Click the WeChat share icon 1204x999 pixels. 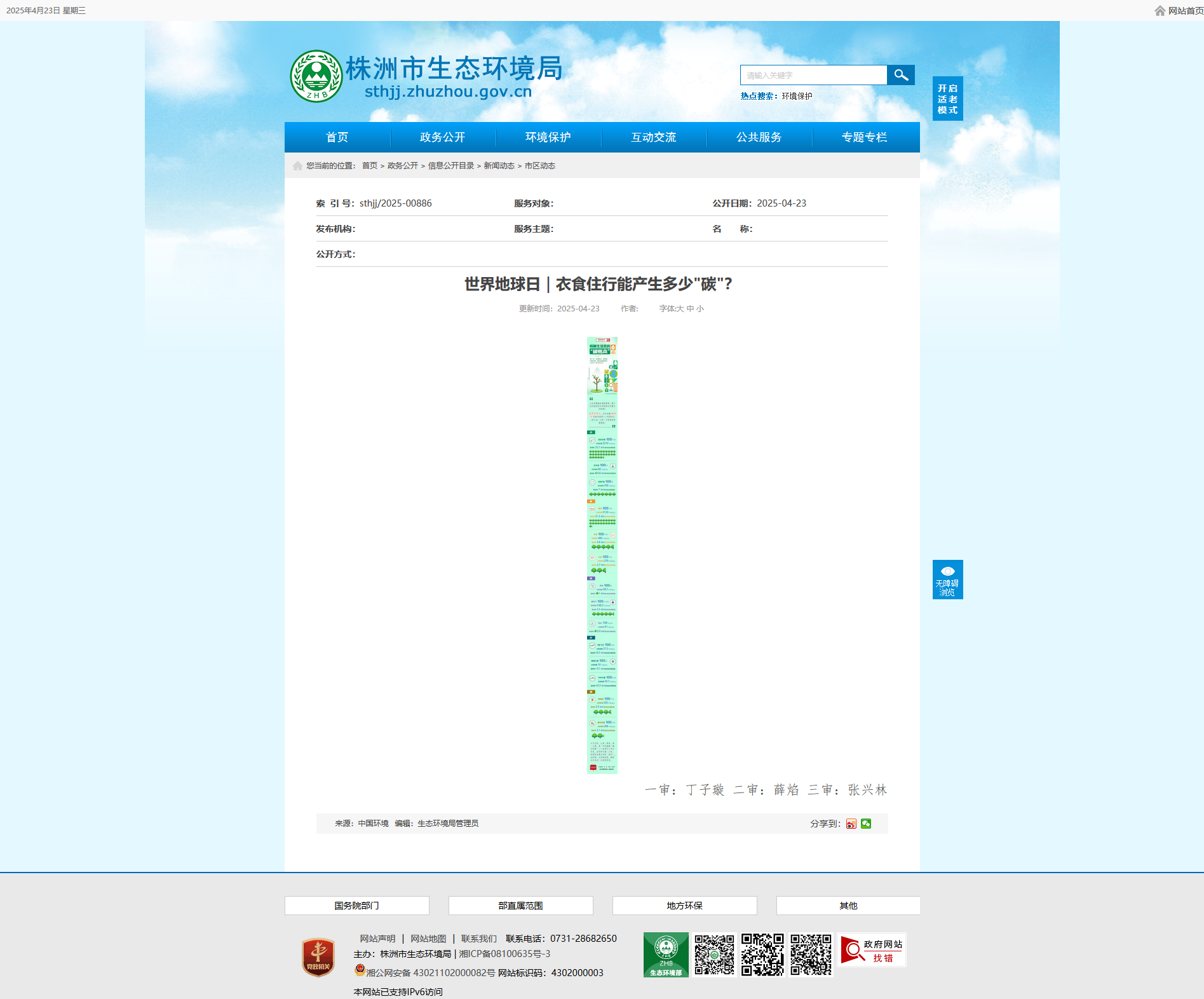(866, 824)
